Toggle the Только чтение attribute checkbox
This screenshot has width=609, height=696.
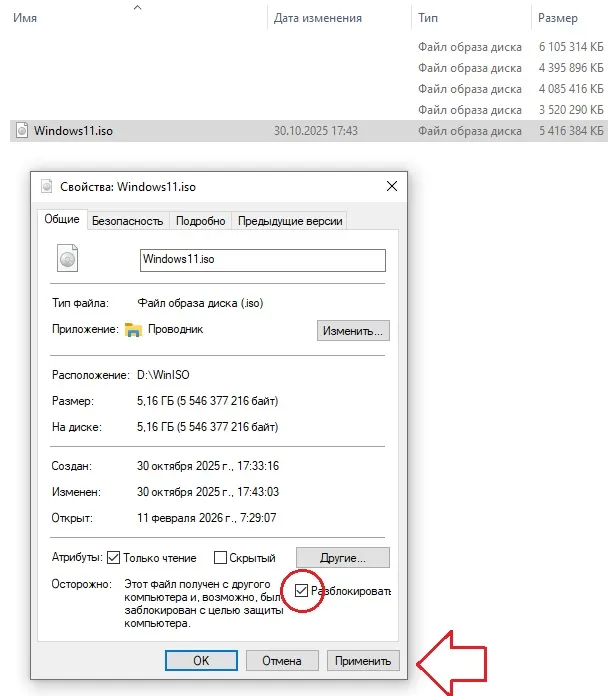[x=114, y=558]
